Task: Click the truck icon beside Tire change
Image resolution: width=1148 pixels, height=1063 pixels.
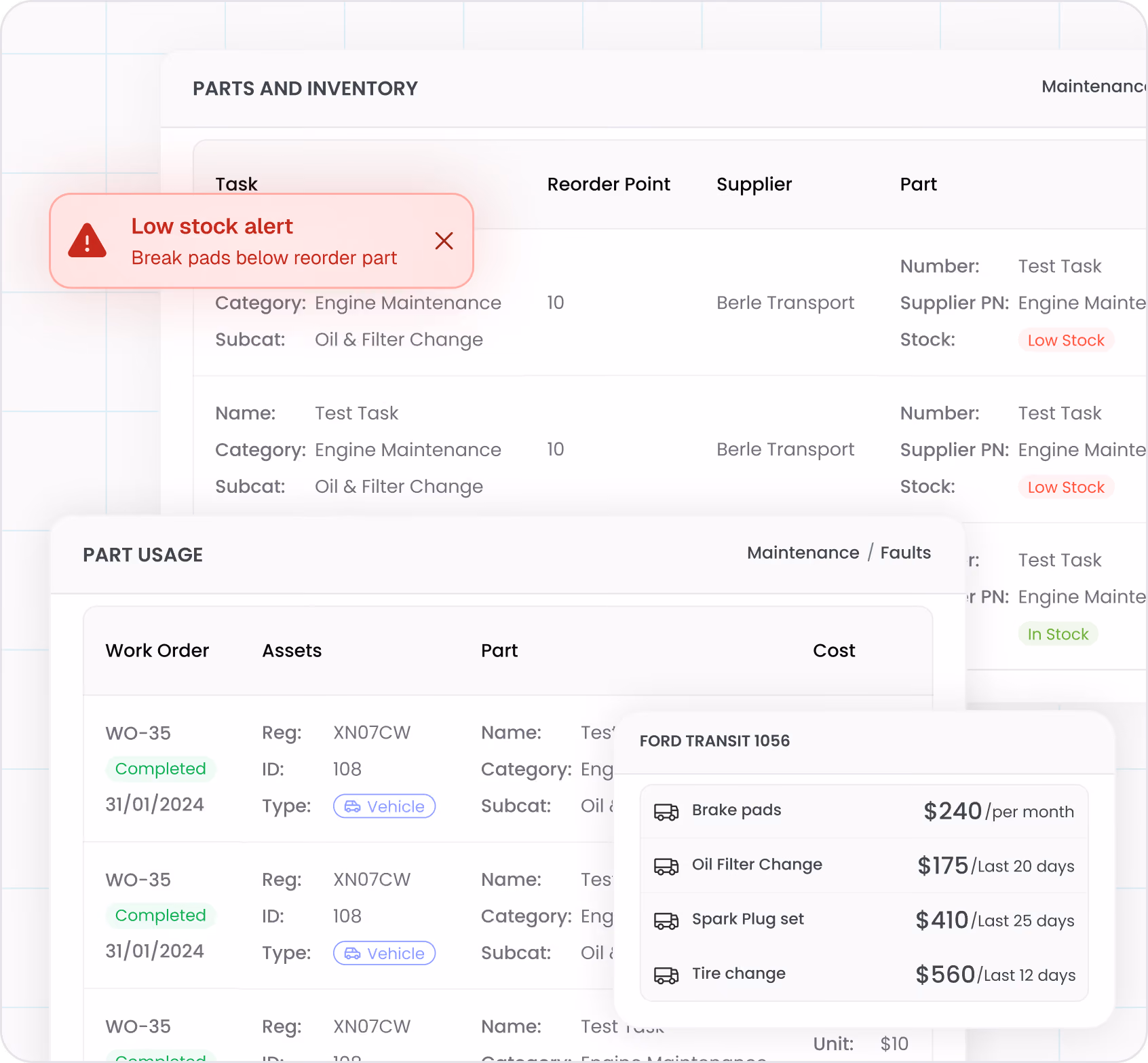Action: 666,975
